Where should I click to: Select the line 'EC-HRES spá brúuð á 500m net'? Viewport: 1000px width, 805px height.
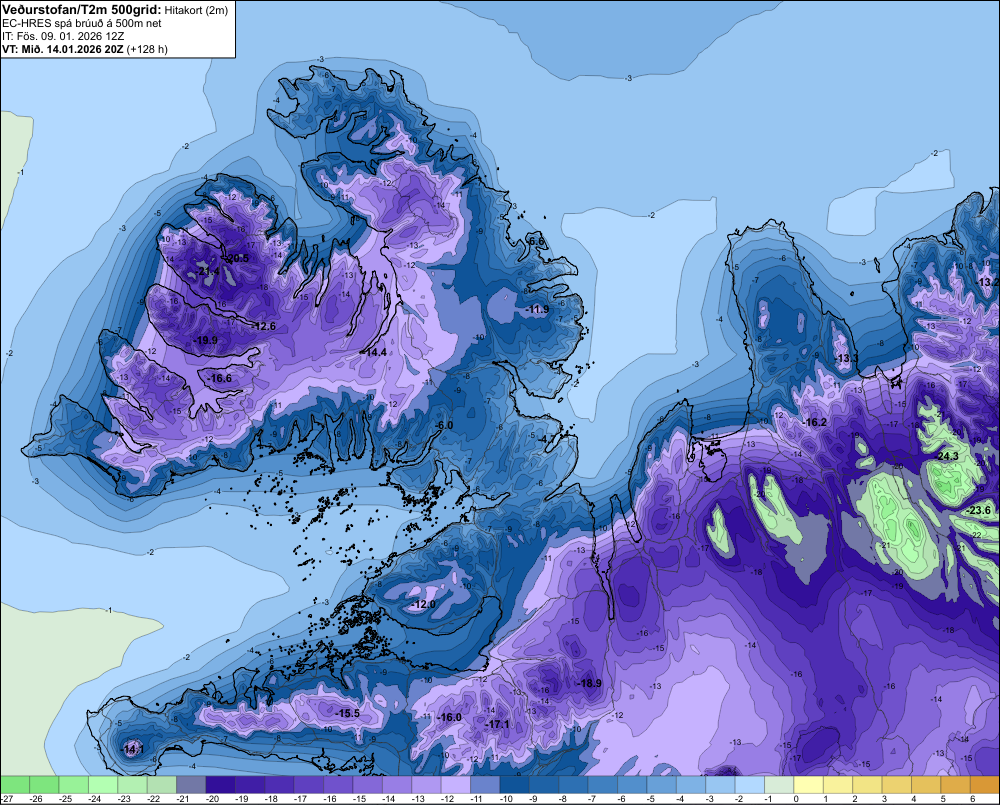[82, 23]
